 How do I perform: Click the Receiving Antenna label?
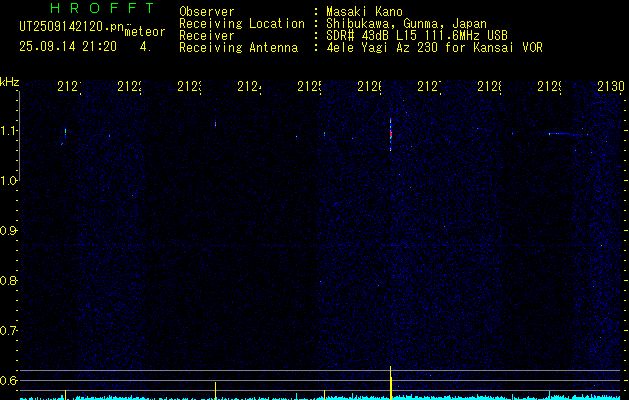tap(239, 48)
